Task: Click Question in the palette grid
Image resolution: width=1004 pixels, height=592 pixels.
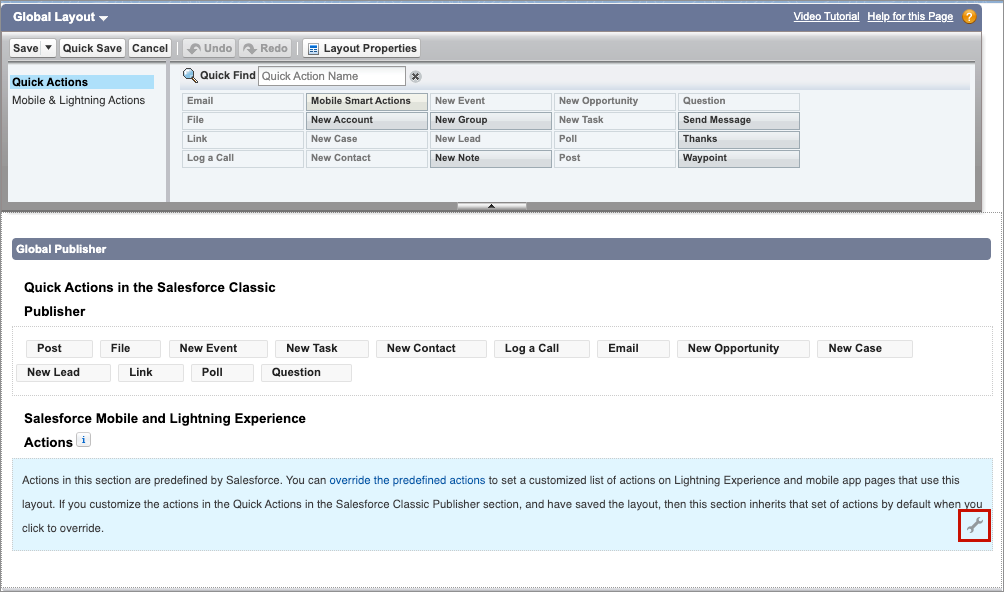Action: tap(739, 101)
